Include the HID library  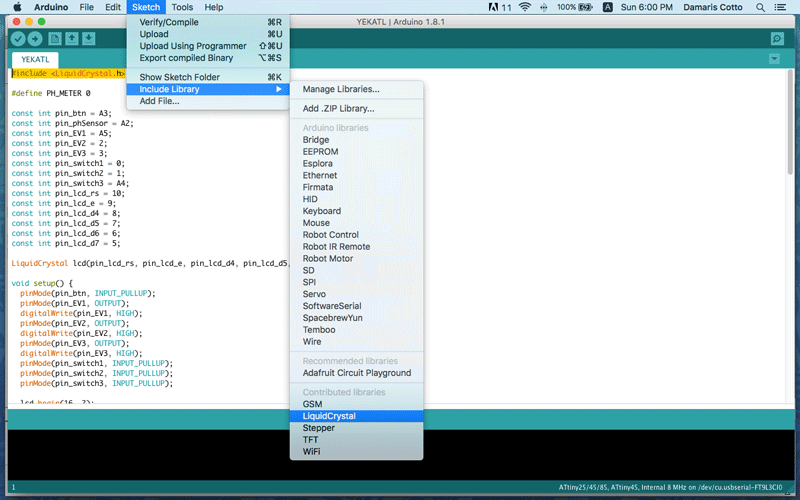[356, 199]
